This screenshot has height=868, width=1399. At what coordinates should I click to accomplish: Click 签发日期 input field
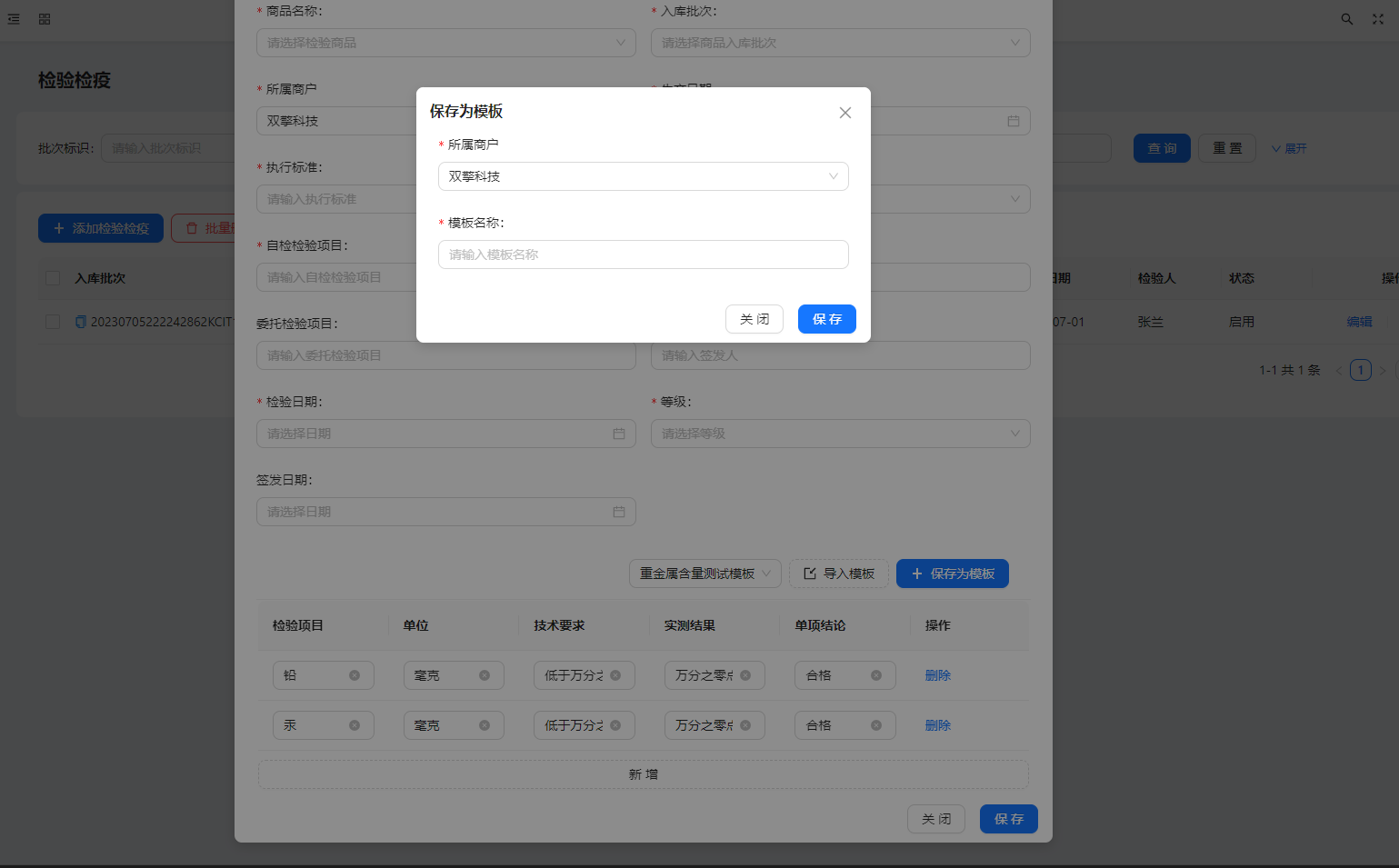pyautogui.click(x=445, y=512)
